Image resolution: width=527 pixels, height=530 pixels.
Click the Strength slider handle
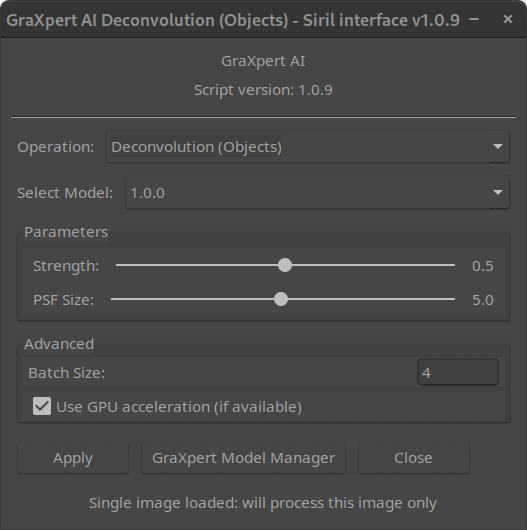point(285,265)
